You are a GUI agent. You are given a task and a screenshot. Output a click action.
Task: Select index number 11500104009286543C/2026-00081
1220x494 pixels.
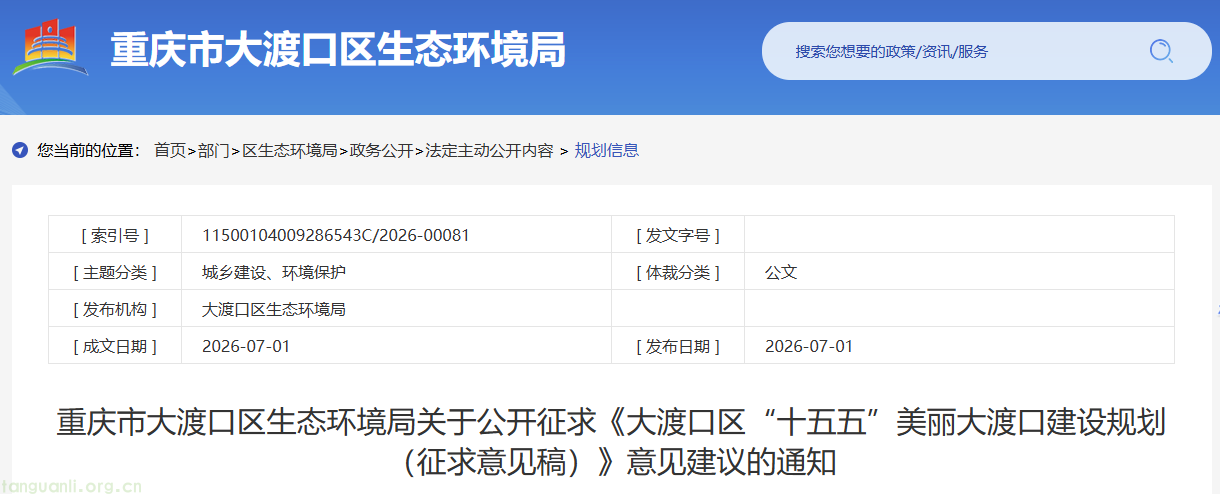[x=336, y=235]
